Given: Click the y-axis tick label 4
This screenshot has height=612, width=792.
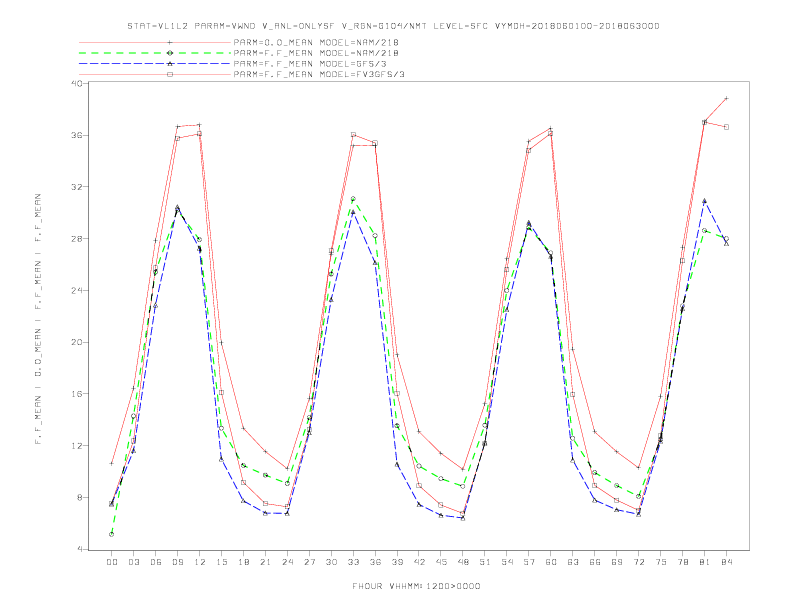Looking at the screenshot, I should (x=80, y=549).
